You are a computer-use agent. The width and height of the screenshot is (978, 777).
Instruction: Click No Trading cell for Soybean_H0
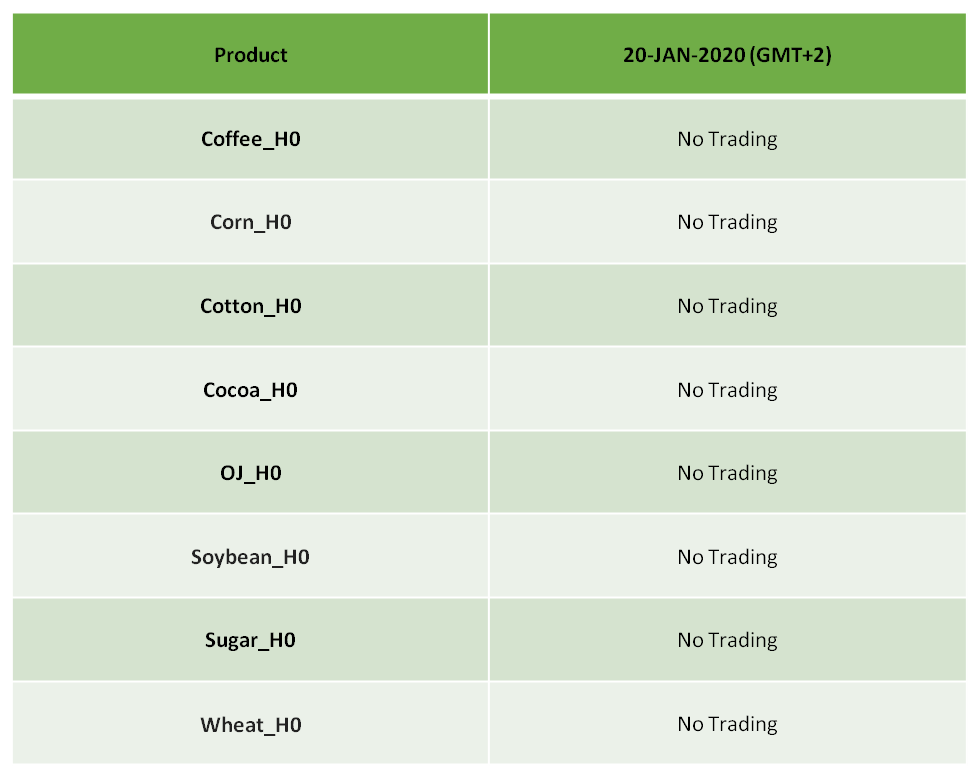(x=727, y=556)
